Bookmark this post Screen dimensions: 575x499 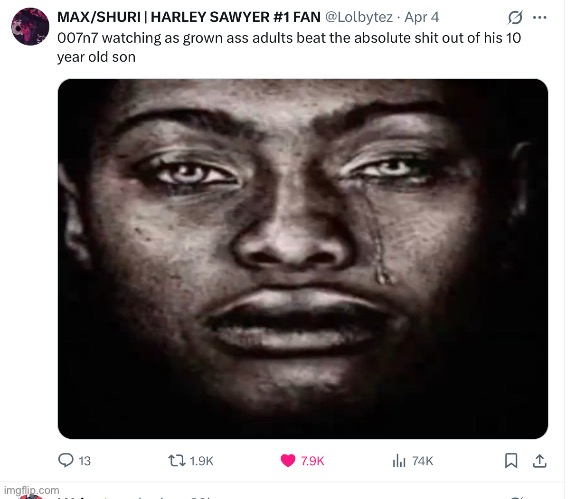click(511, 461)
